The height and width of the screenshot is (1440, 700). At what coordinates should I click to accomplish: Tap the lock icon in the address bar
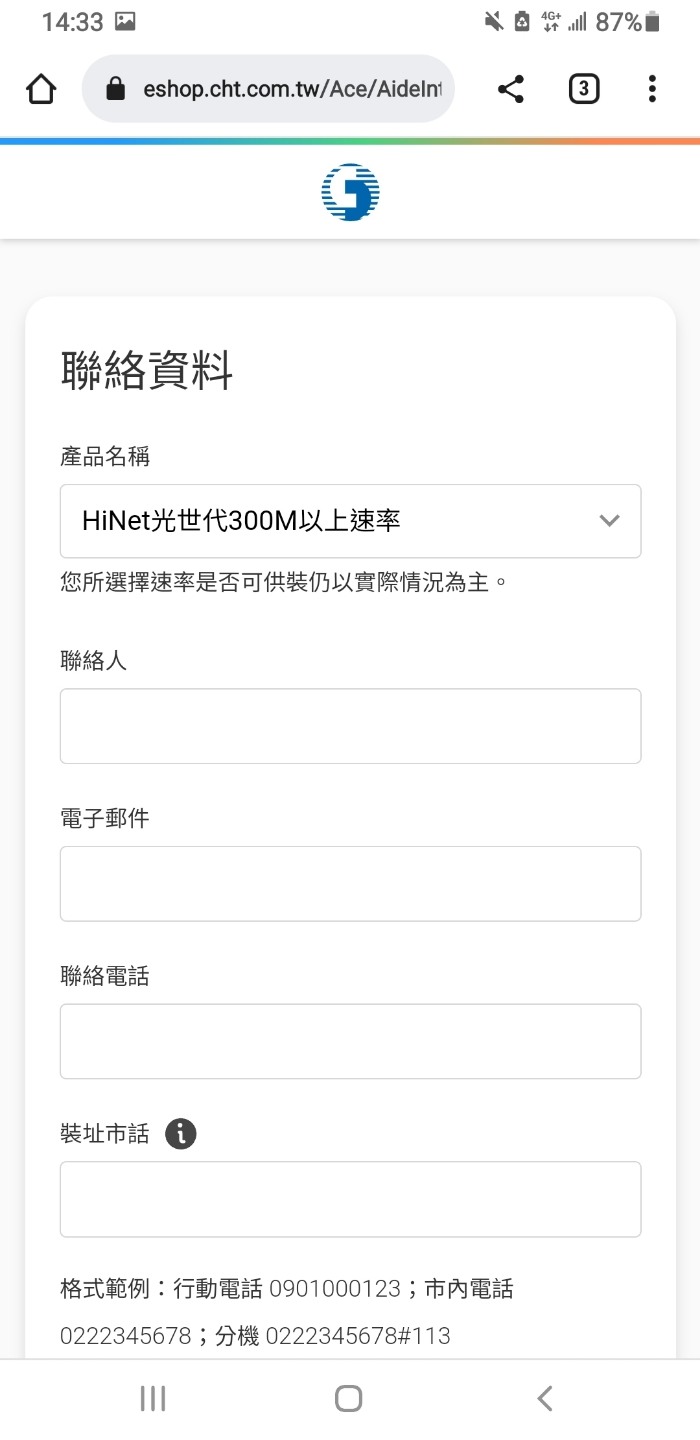(x=116, y=89)
